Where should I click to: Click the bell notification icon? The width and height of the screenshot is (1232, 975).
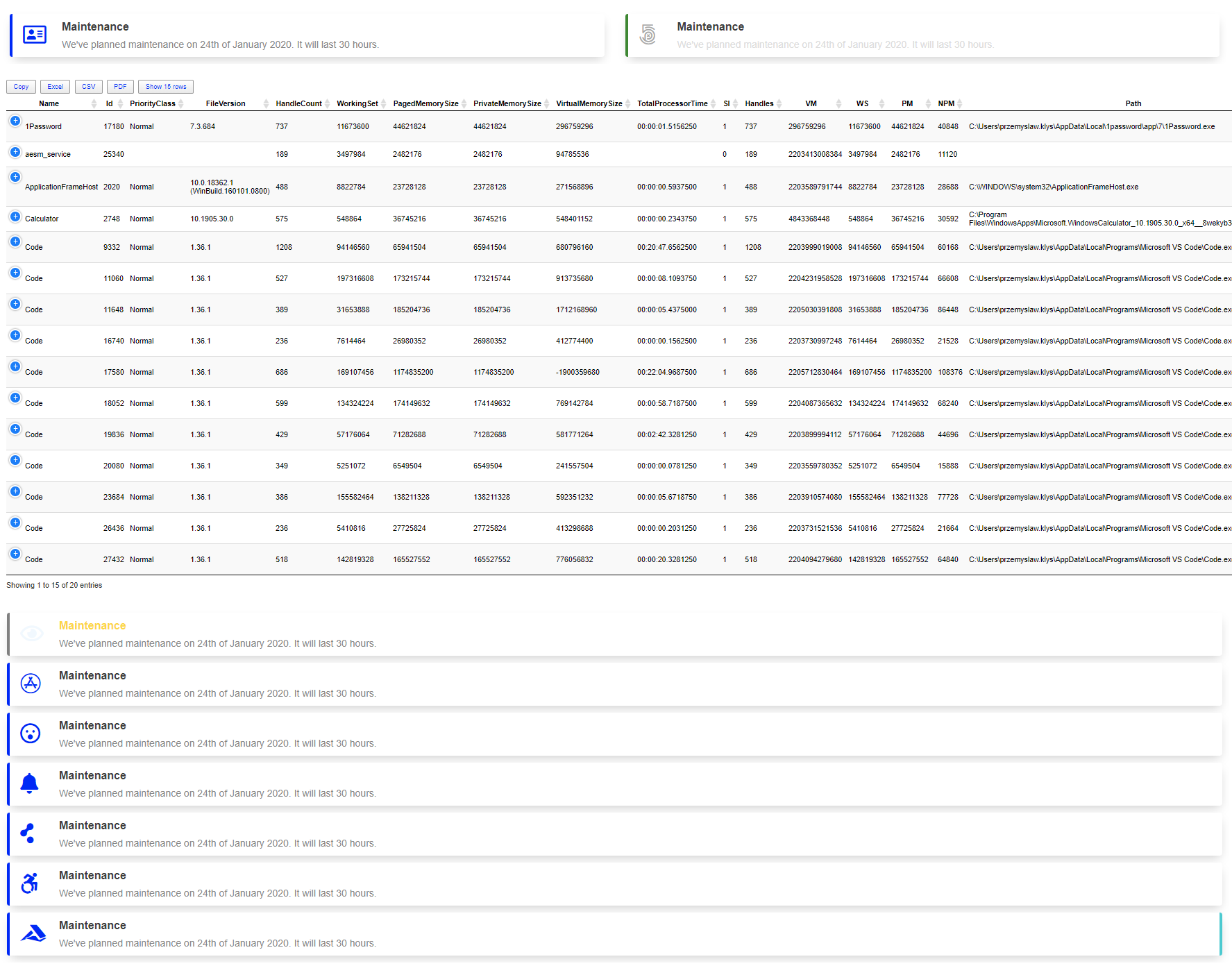29,783
